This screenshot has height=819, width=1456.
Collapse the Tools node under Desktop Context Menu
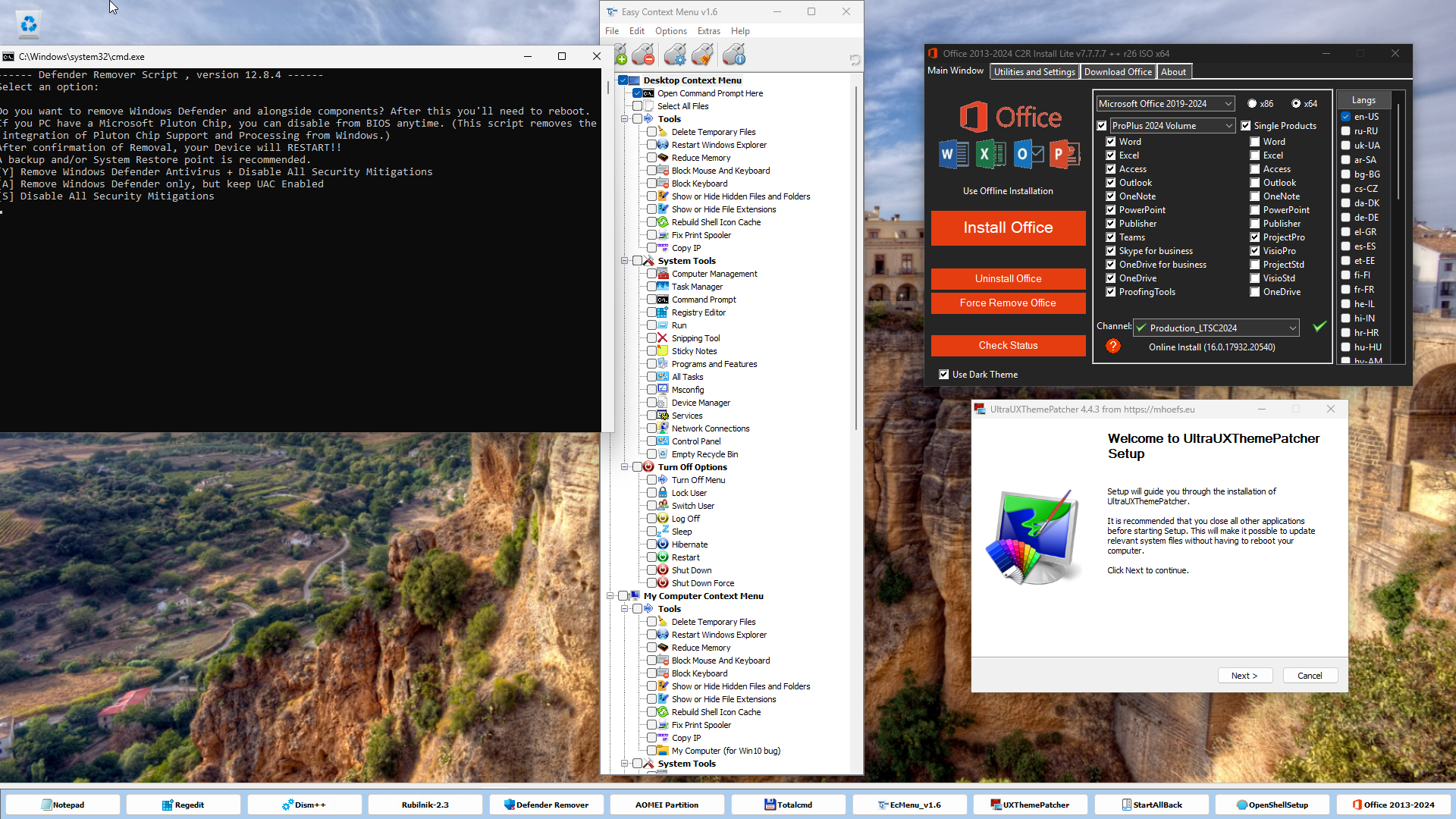point(625,119)
